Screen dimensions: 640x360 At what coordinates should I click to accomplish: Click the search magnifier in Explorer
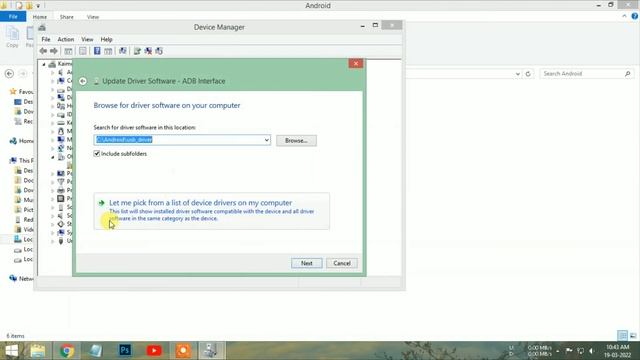tap(627, 73)
